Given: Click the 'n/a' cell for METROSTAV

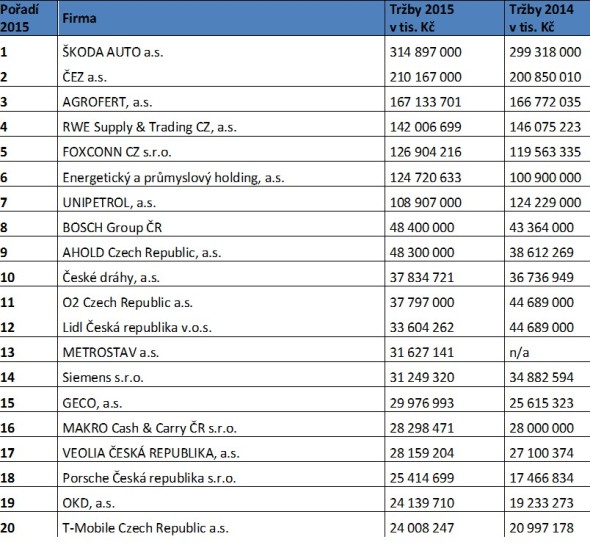Looking at the screenshot, I should pyautogui.click(x=519, y=353).
